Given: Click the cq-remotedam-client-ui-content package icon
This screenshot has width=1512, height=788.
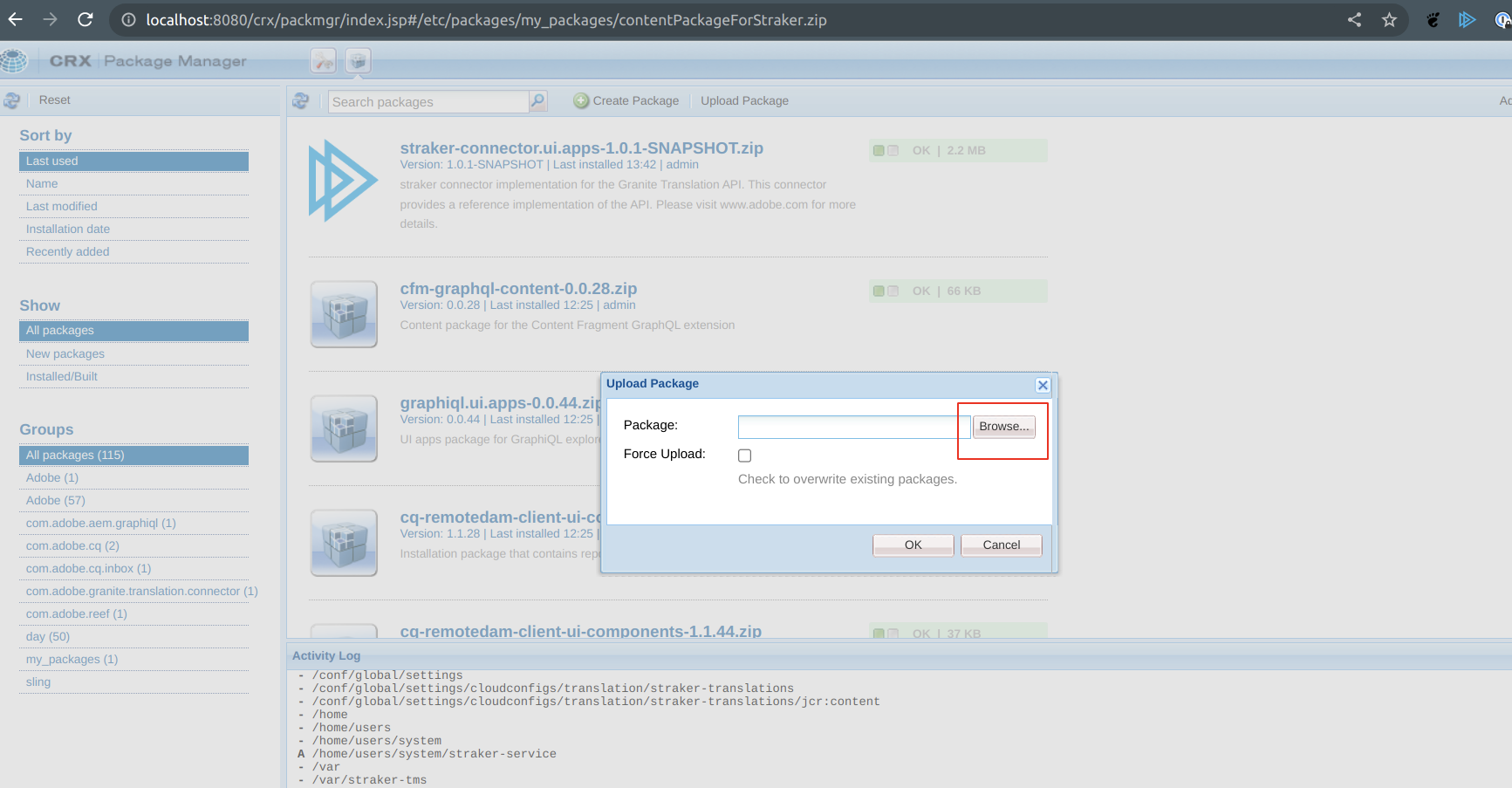Looking at the screenshot, I should 345,543.
